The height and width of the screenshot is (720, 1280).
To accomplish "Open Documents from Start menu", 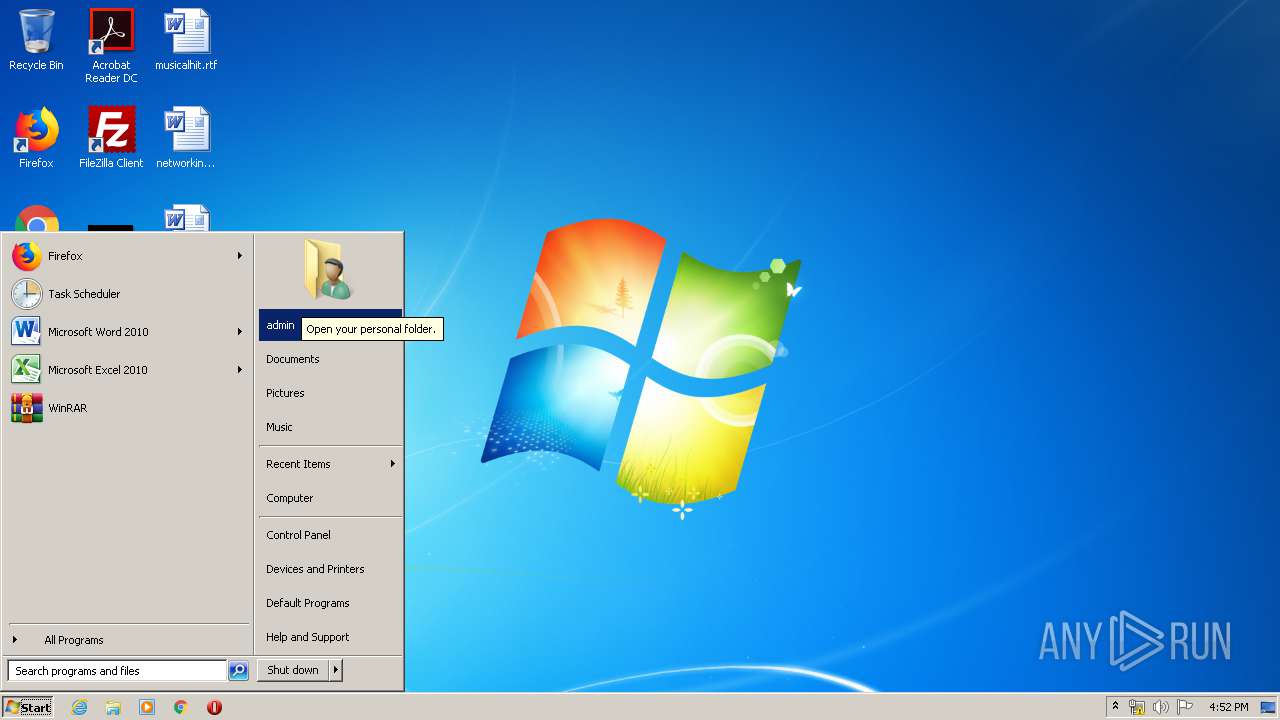I will (330, 360).
